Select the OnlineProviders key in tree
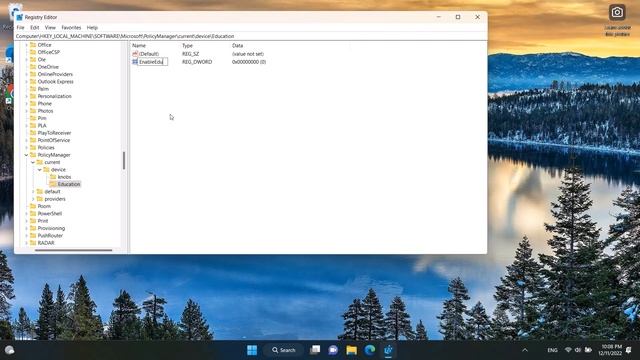 coord(55,74)
